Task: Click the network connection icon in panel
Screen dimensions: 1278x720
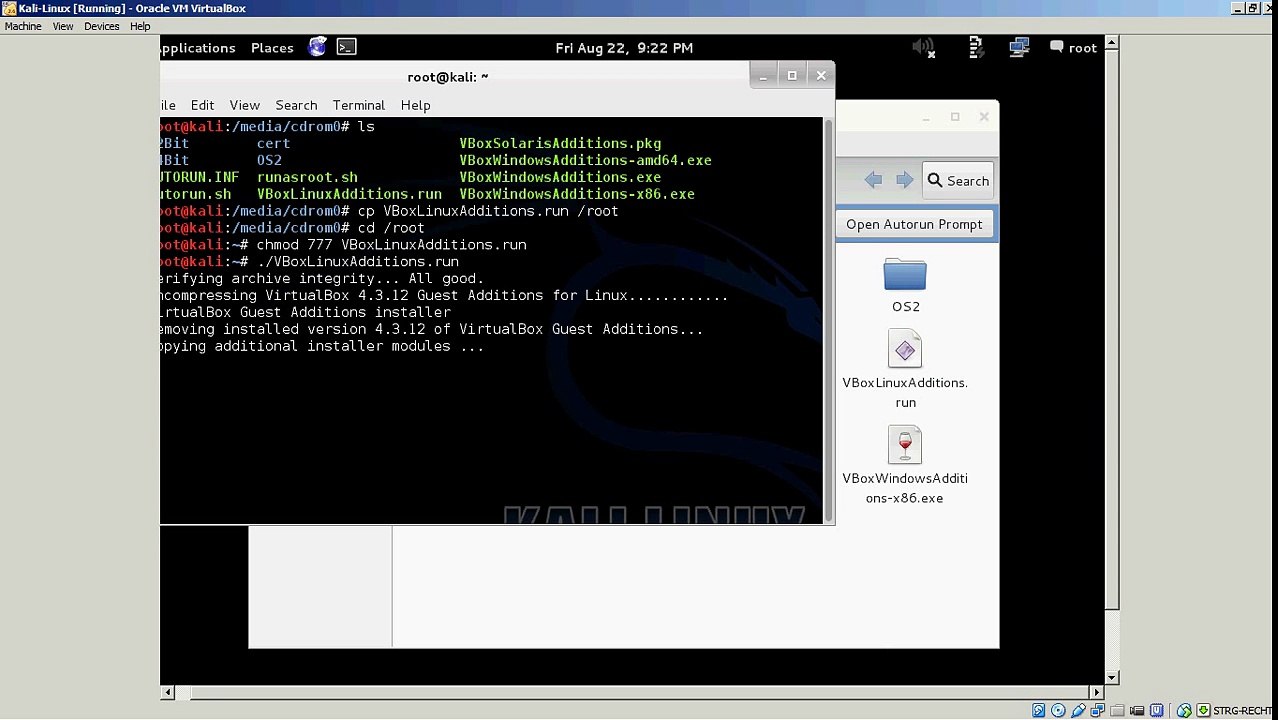Action: [1019, 47]
